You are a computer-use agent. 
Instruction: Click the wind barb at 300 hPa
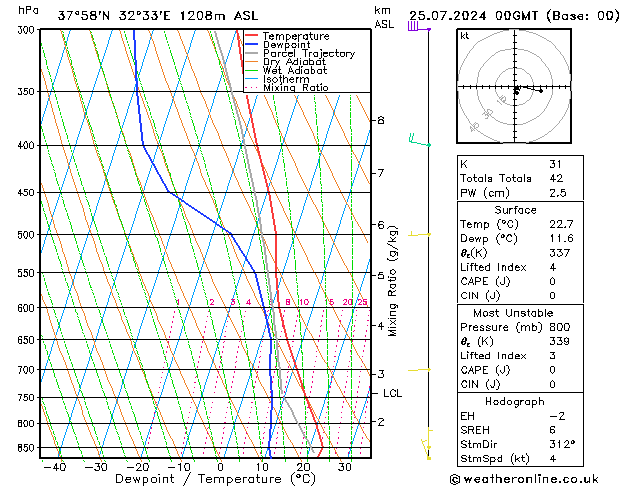point(415,27)
